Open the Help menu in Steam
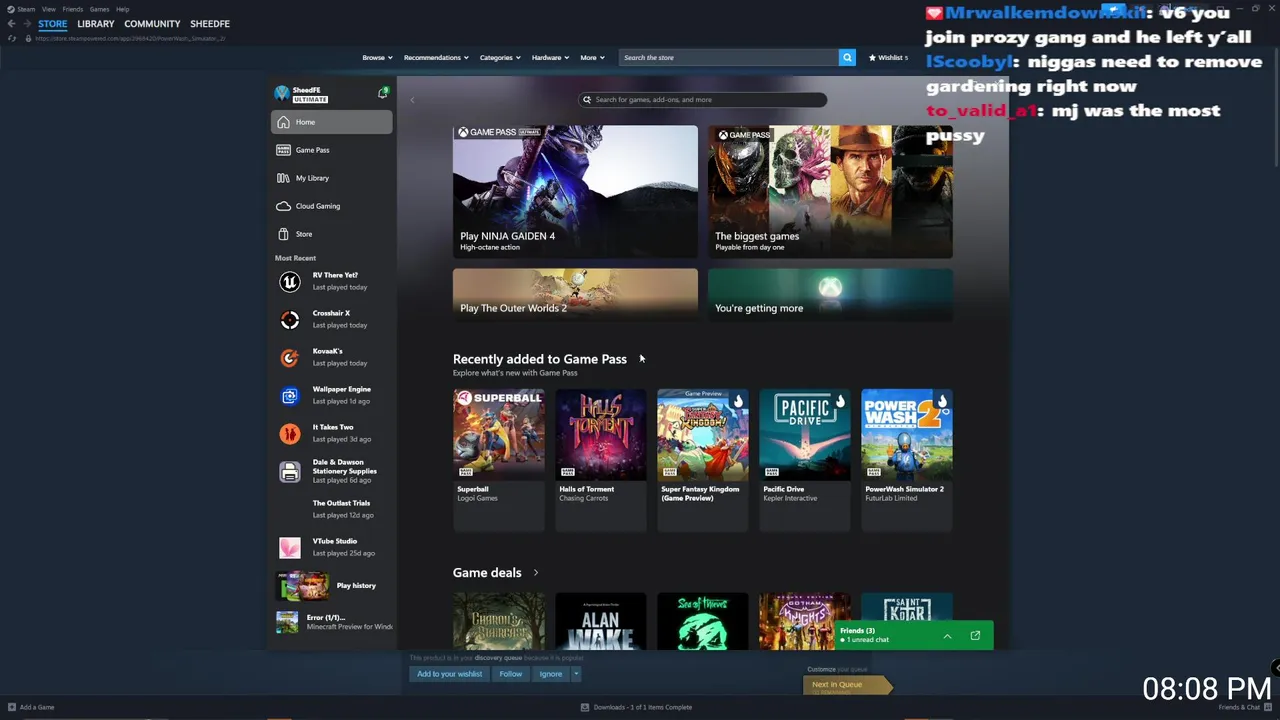This screenshot has width=1280, height=720. tap(122, 9)
